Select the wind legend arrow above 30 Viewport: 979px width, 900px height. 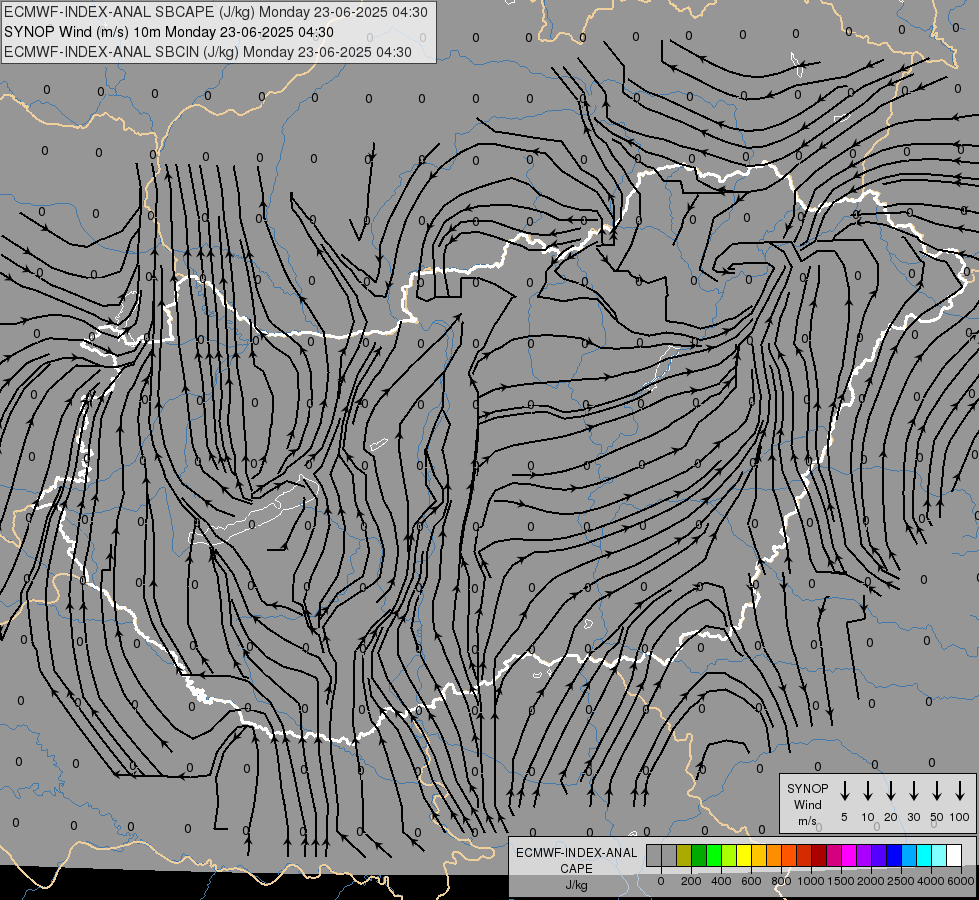click(x=913, y=791)
